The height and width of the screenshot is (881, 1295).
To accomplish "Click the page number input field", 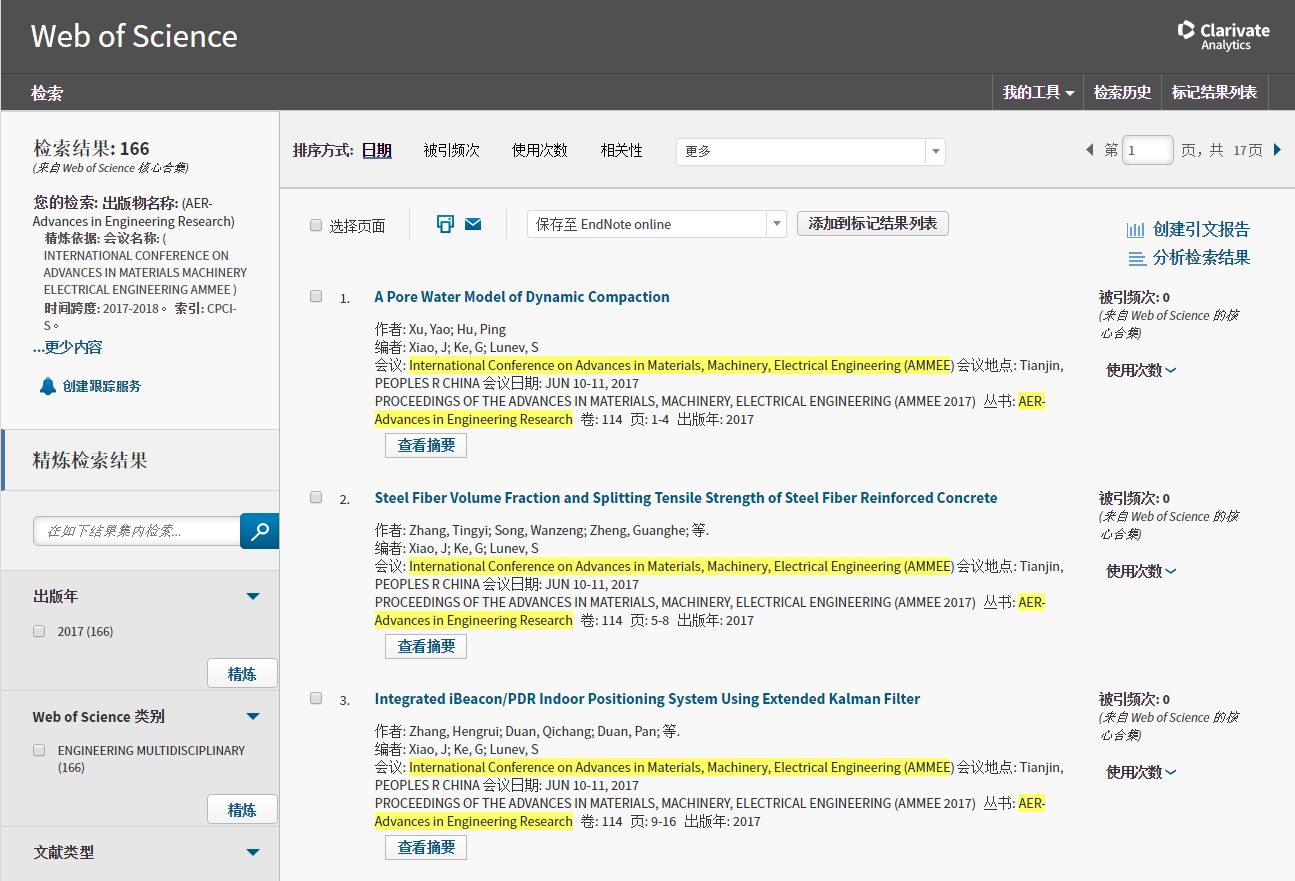I will point(1148,150).
